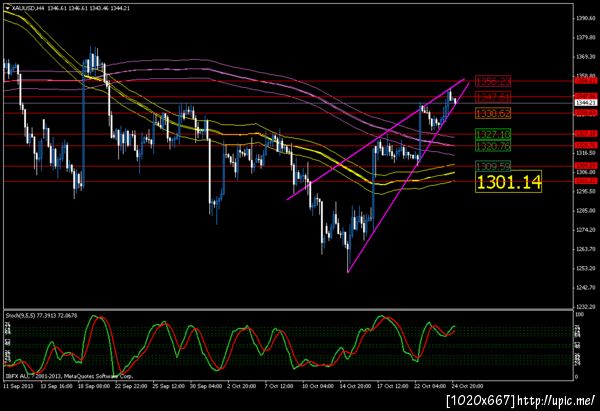Click the white 1344.21 current price tag

point(586,103)
